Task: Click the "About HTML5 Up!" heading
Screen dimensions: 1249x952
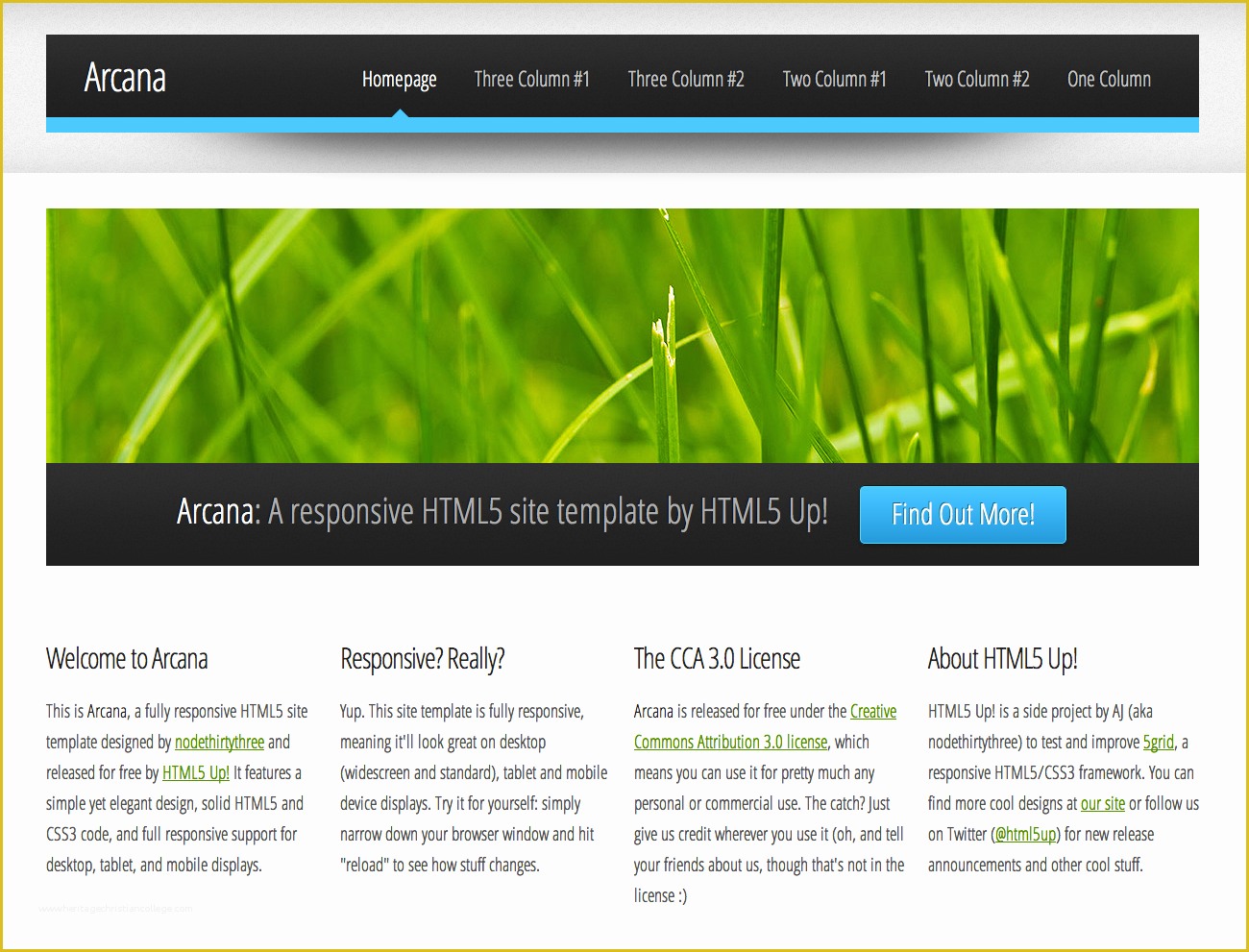Action: (1002, 659)
